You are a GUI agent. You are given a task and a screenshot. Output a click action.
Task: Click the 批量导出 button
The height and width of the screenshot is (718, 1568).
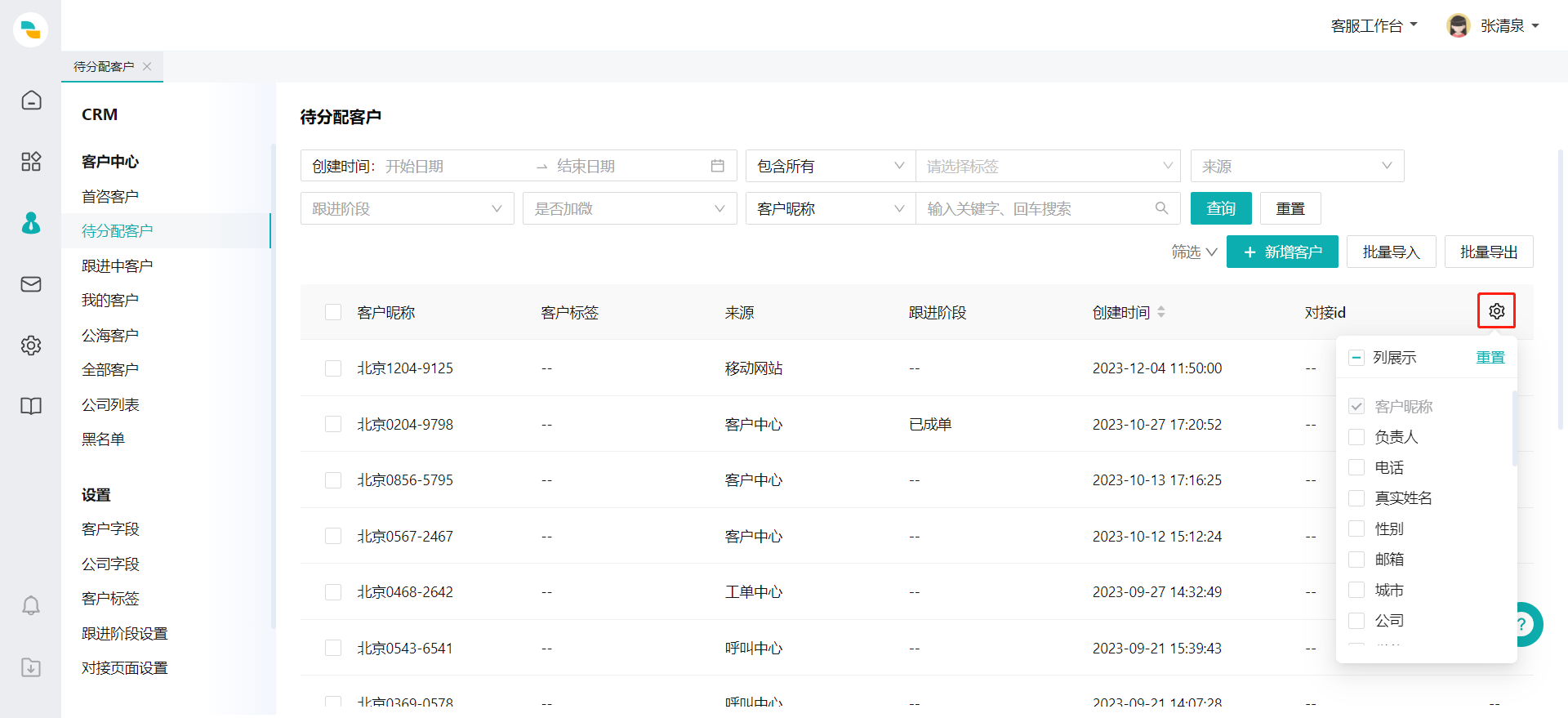[1489, 252]
